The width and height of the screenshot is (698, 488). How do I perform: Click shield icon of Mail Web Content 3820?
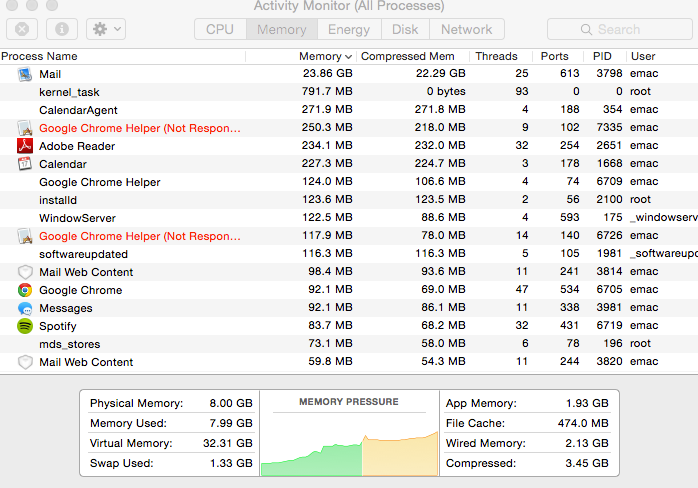pyautogui.click(x=25, y=362)
